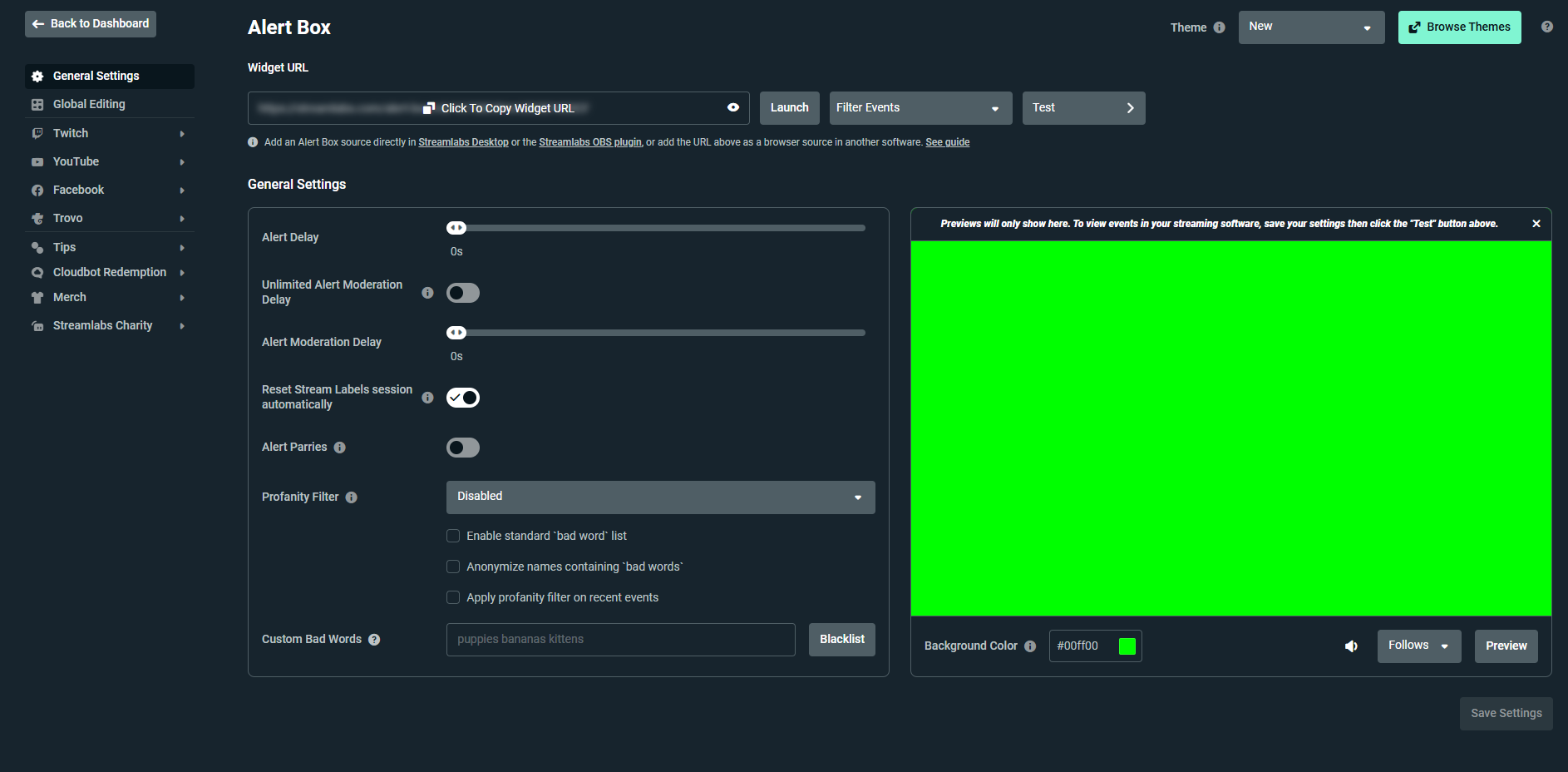Expand the Facebook section arrow

[181, 191]
